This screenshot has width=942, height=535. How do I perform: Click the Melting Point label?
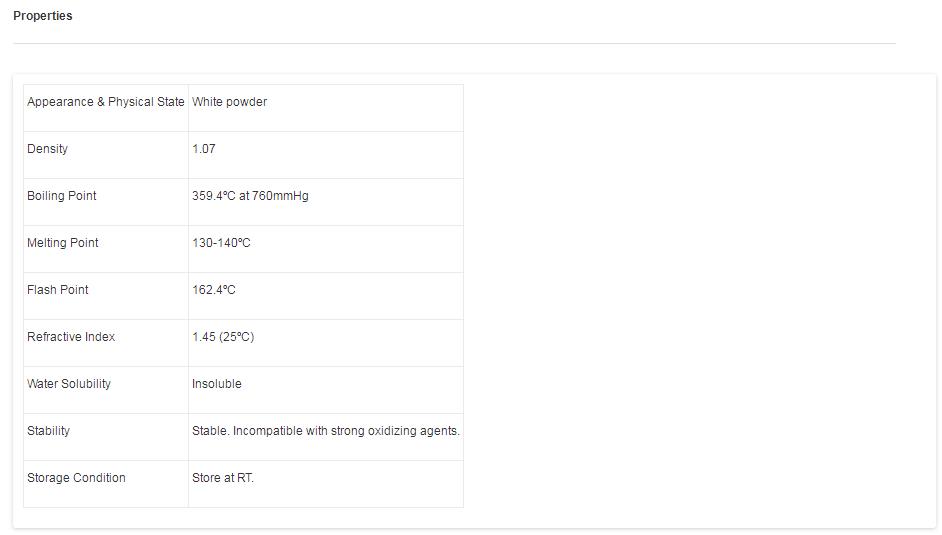tap(62, 243)
